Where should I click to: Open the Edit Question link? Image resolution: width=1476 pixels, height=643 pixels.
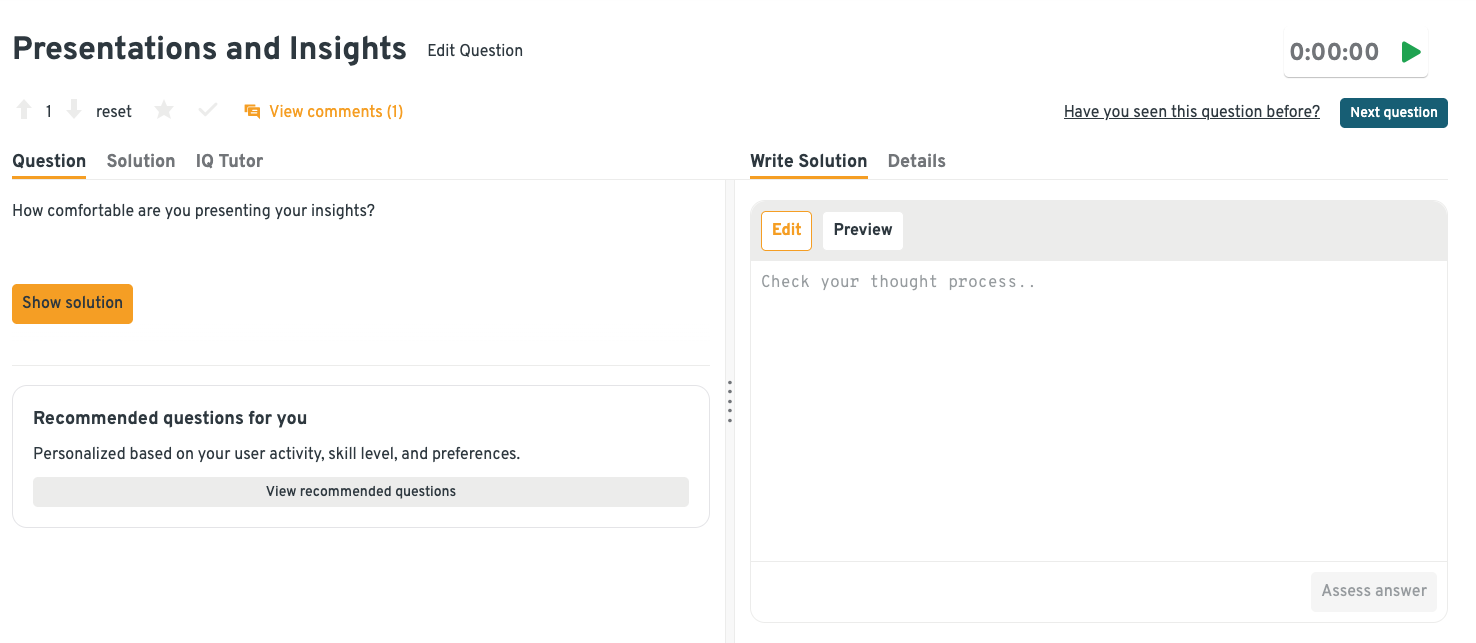point(474,50)
